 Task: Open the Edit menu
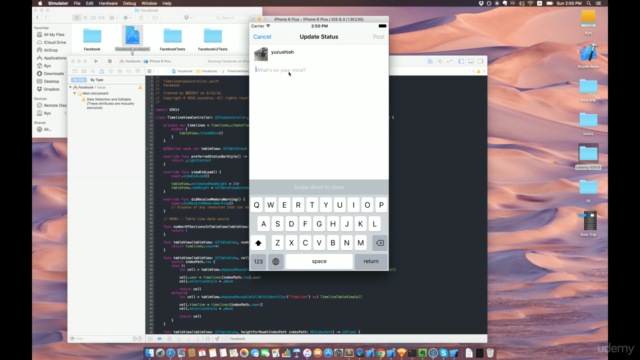89,3
